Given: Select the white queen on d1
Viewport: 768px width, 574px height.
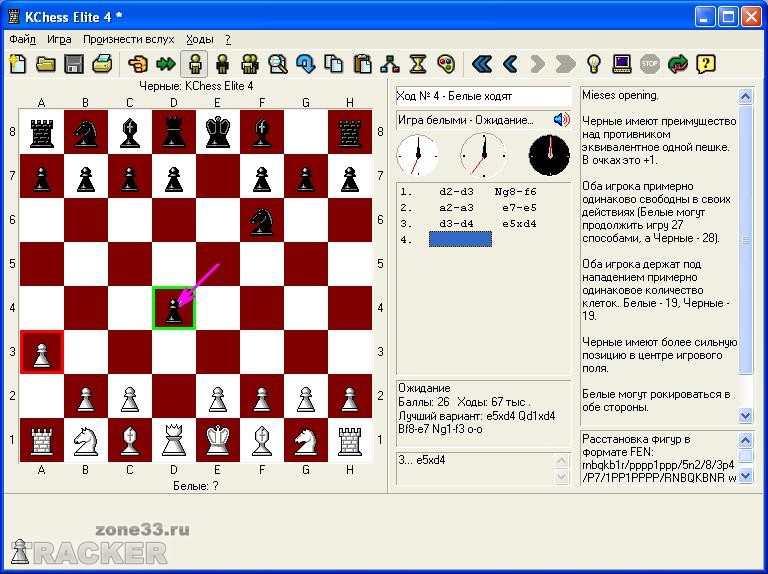Looking at the screenshot, I should pyautogui.click(x=174, y=440).
